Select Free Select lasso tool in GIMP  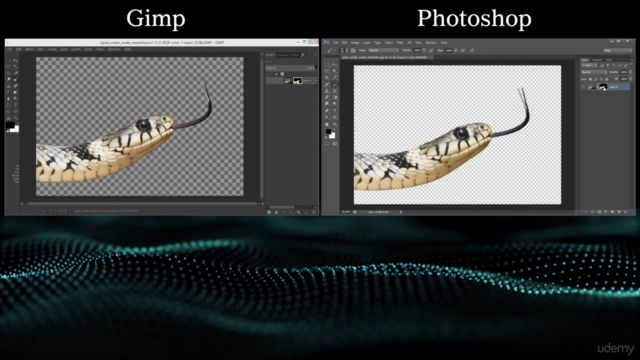pos(9,66)
